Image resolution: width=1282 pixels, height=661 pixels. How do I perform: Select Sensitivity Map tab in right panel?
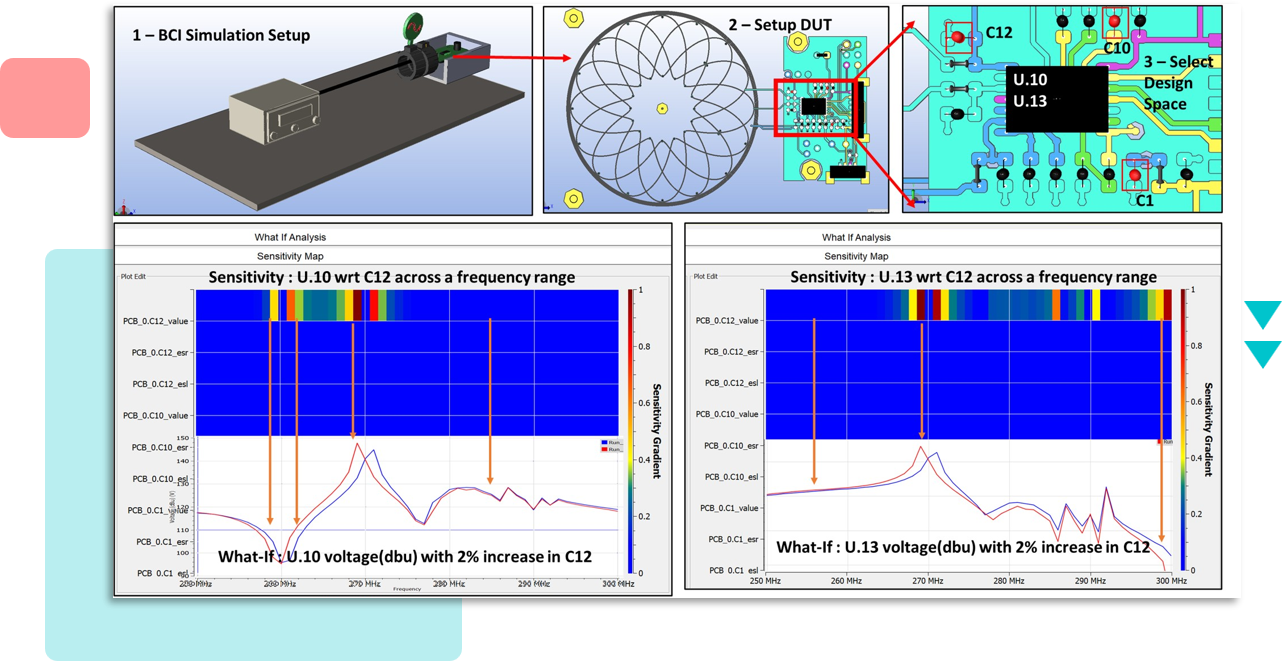[x=856, y=257]
